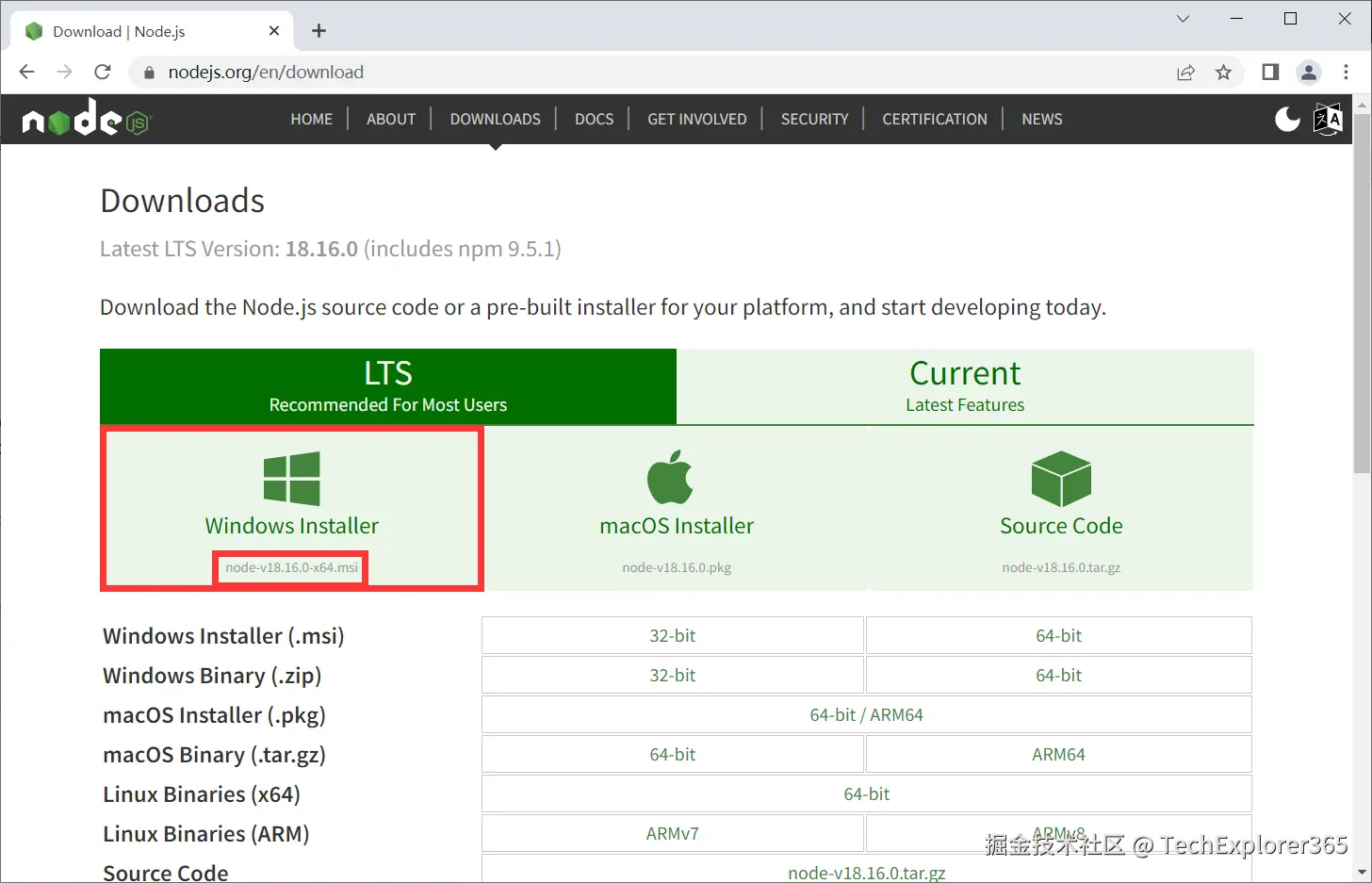Click the Downloads page heading
Screen dimensions: 1372x883
coord(183,201)
